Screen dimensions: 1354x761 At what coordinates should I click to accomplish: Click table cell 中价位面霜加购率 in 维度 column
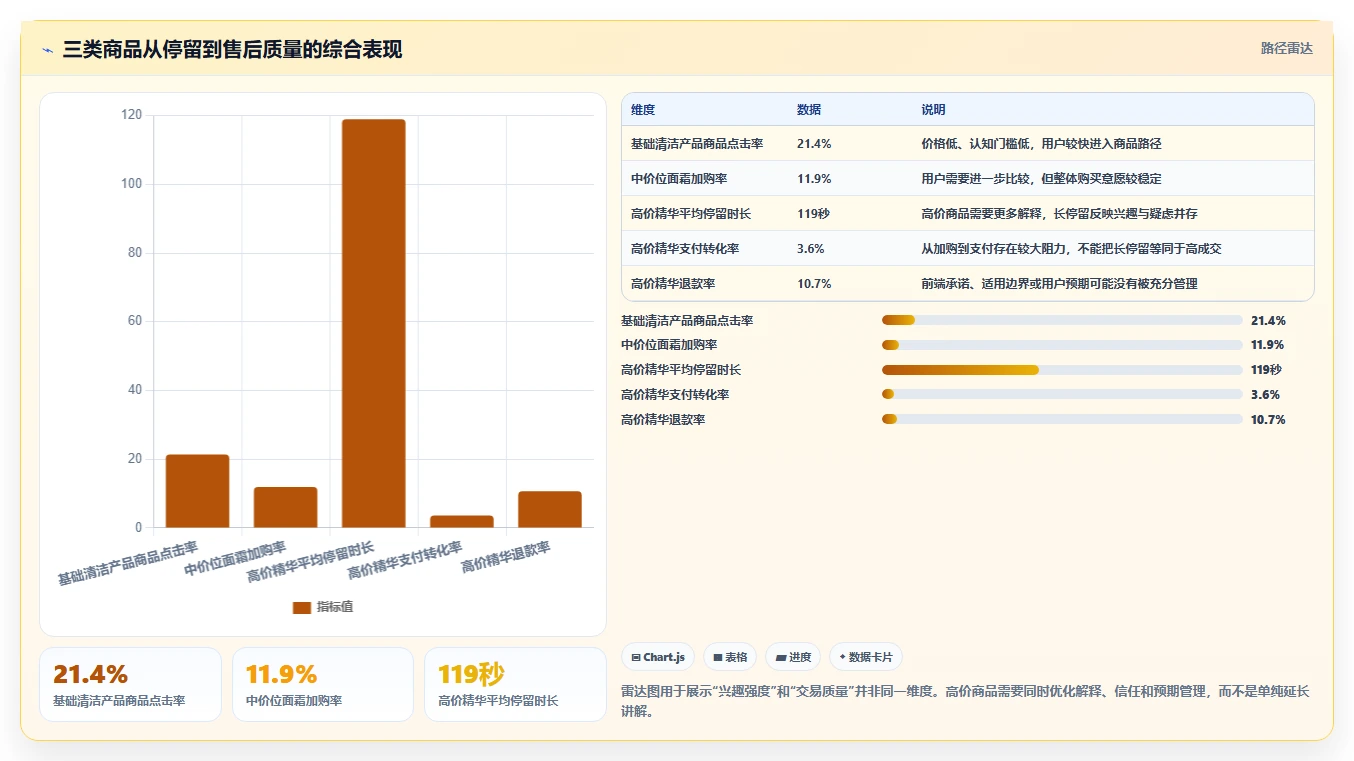tap(679, 179)
